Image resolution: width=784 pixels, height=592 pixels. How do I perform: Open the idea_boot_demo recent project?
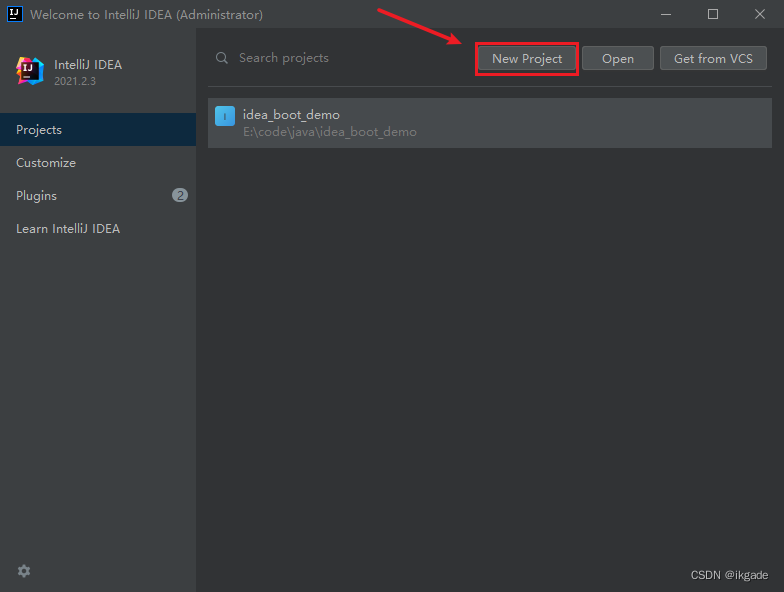tap(490, 123)
